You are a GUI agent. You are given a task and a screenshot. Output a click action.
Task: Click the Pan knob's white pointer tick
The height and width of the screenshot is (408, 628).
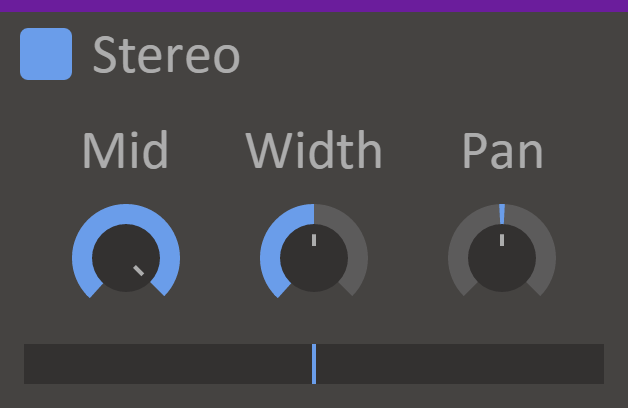coord(502,240)
